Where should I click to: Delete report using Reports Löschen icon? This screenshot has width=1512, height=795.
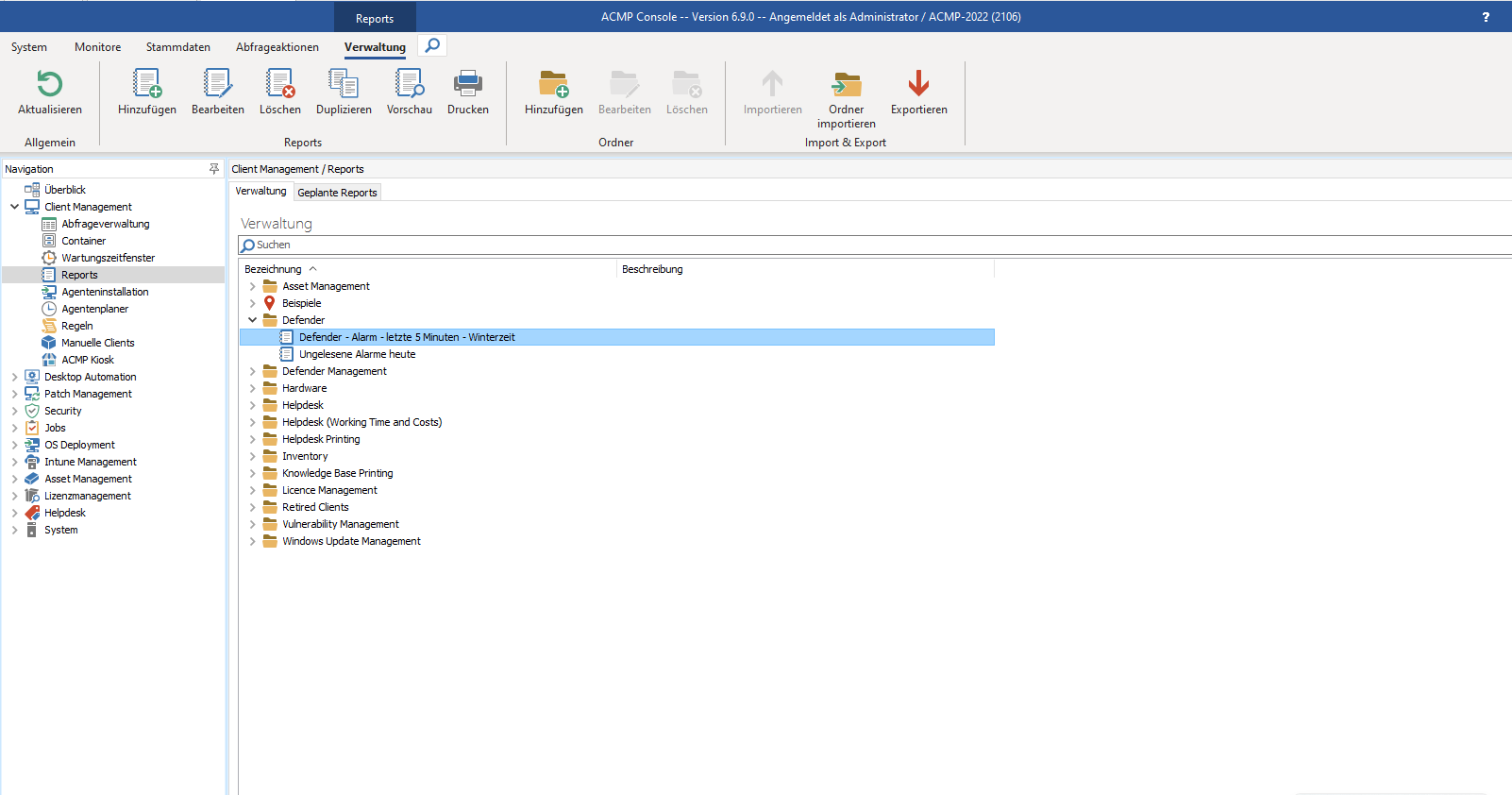click(x=280, y=84)
